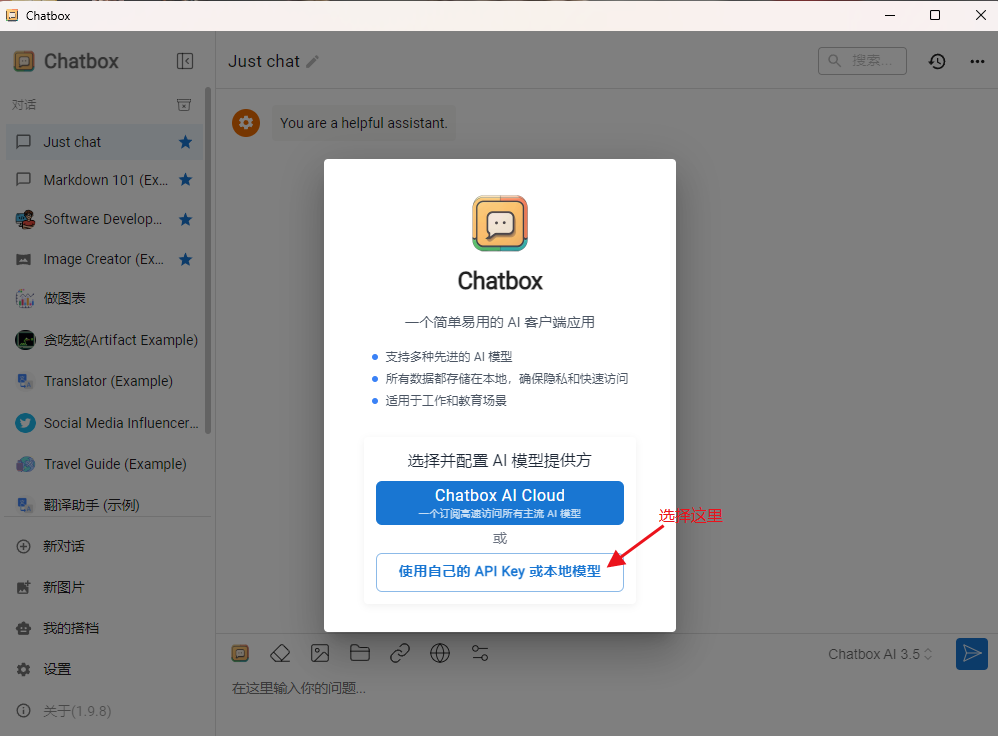Viewport: 998px width, 736px height.
Task: Open conversation history with the clock icon
Action: pos(937,61)
